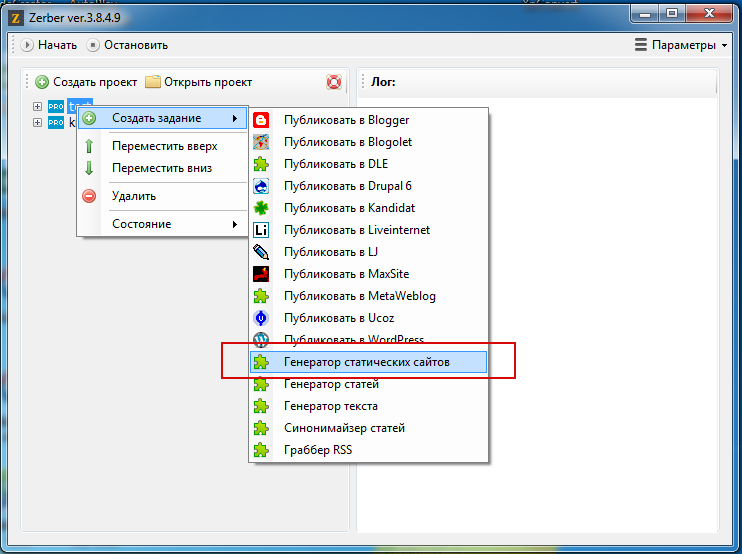Click the Drupal 6 icon

click(x=261, y=186)
